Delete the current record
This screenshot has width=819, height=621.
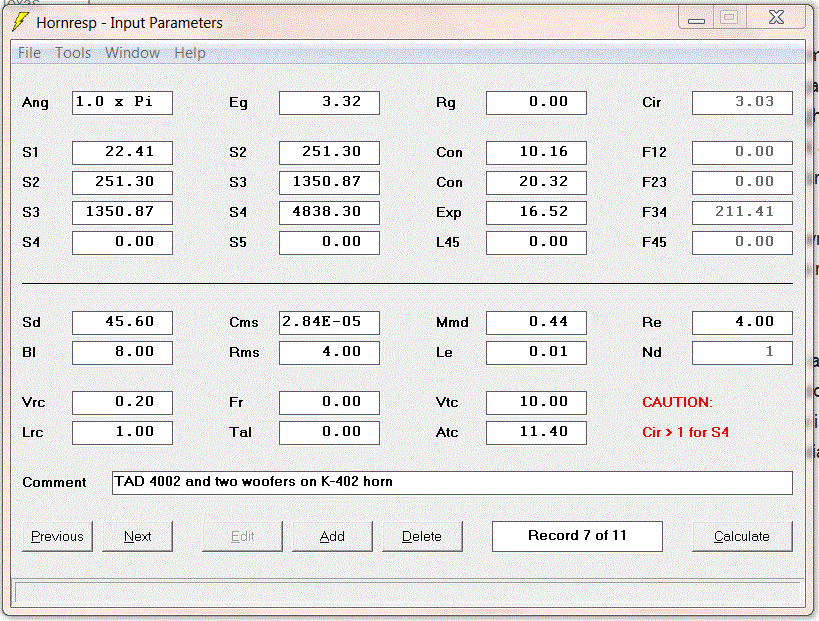point(422,536)
